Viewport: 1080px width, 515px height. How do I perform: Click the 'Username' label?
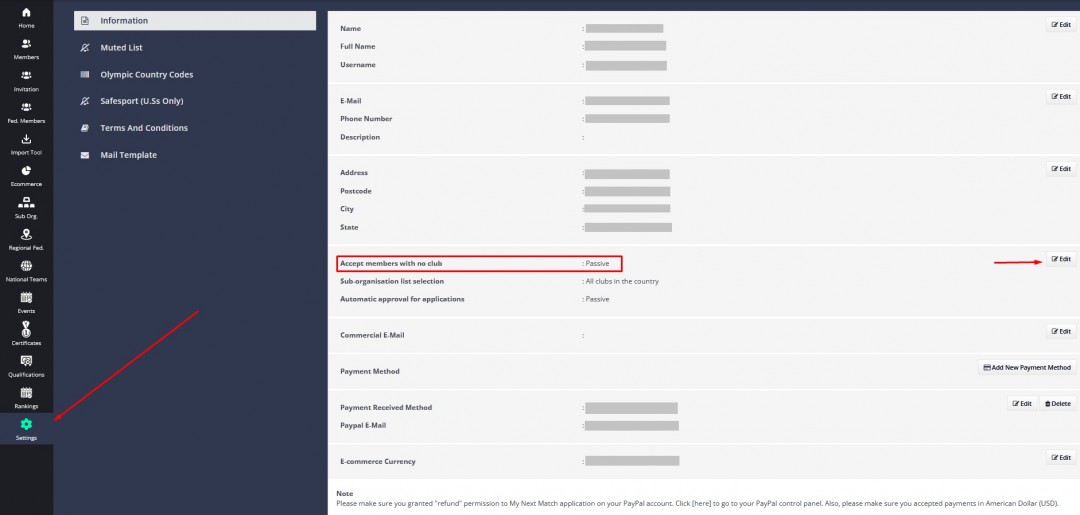[358, 65]
